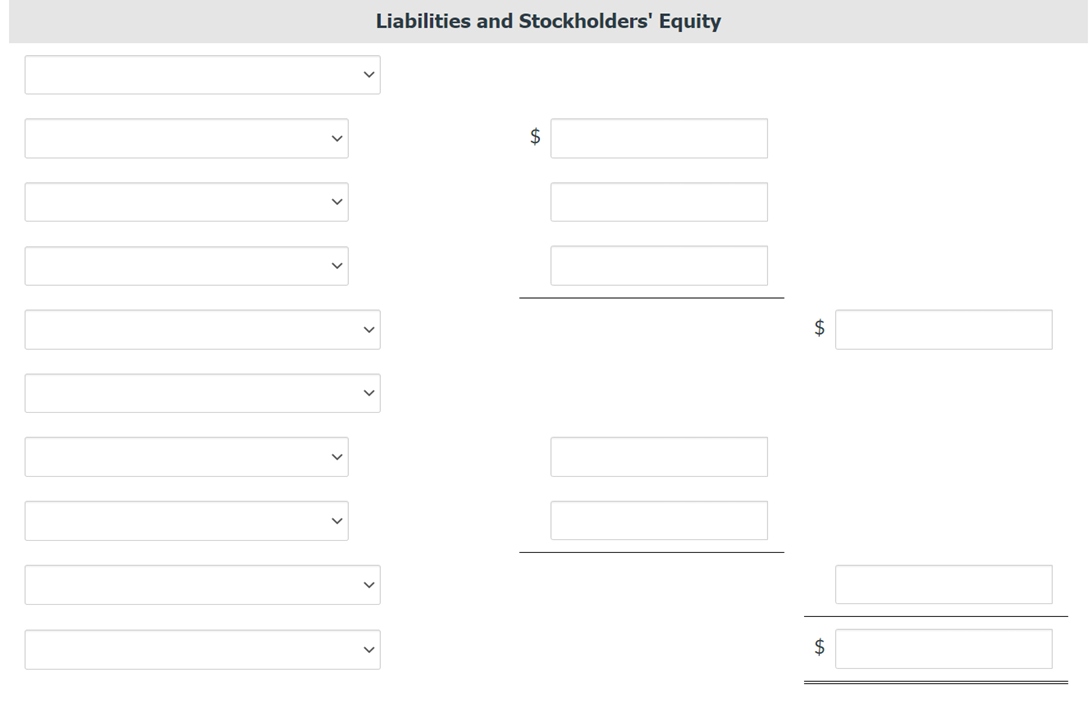Click the first amount field beside the dollar sign

coord(659,138)
